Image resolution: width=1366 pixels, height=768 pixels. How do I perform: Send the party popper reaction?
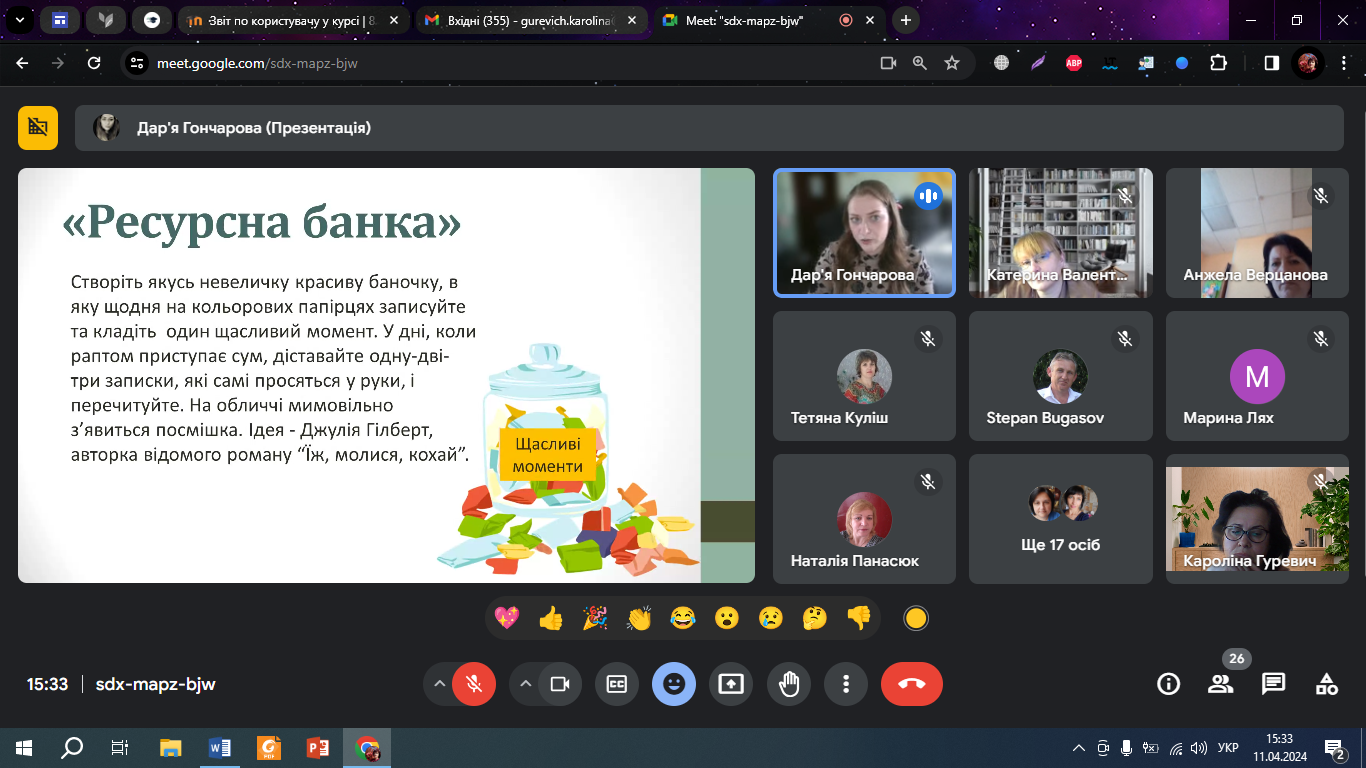pos(595,619)
